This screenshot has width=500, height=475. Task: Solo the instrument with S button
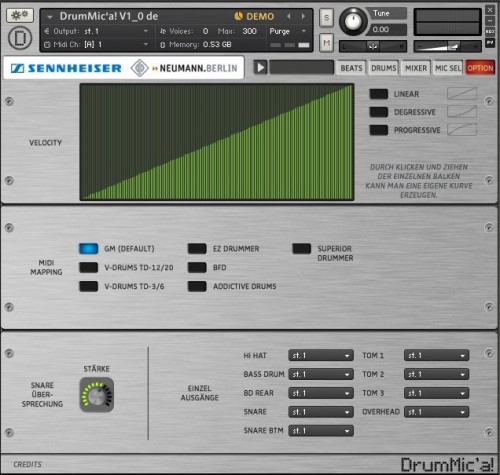(x=326, y=18)
